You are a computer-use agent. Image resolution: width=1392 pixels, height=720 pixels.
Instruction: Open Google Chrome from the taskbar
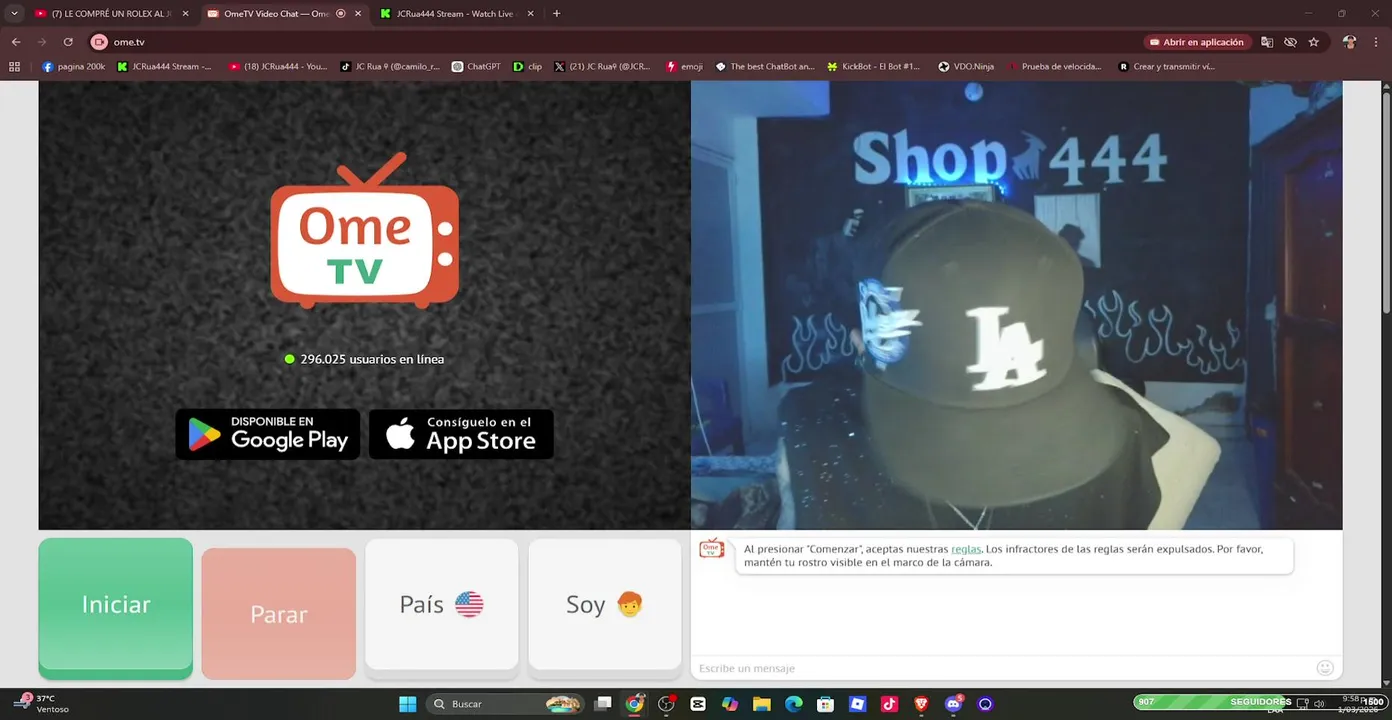click(635, 704)
